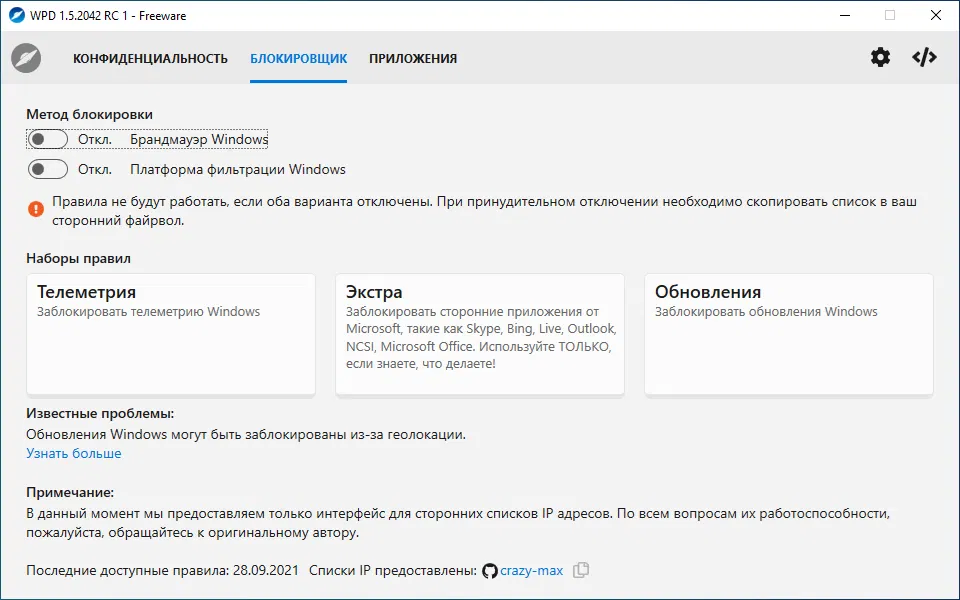Open the Узнать больше link

(74, 453)
